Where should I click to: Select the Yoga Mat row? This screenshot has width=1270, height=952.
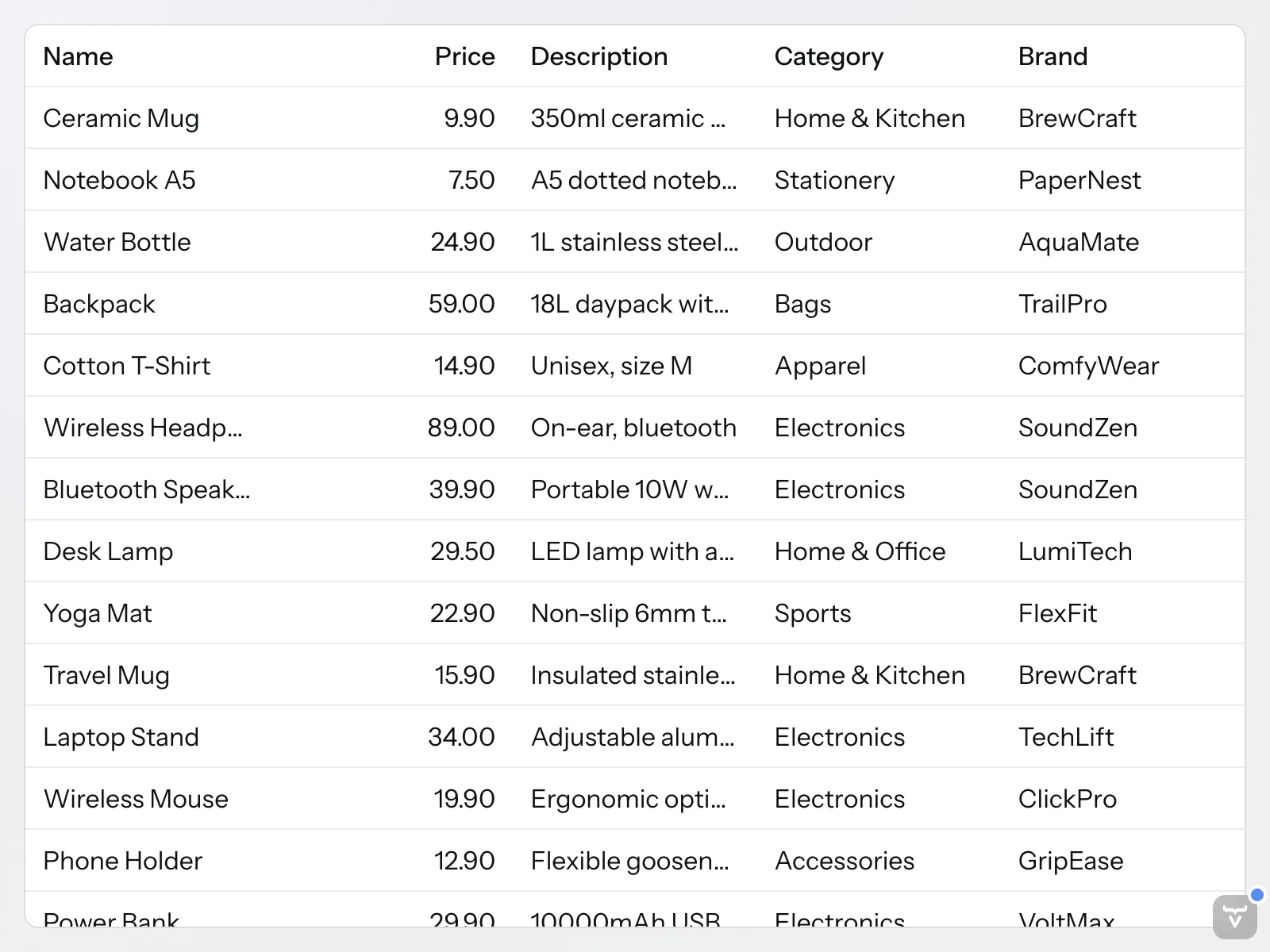click(x=97, y=613)
